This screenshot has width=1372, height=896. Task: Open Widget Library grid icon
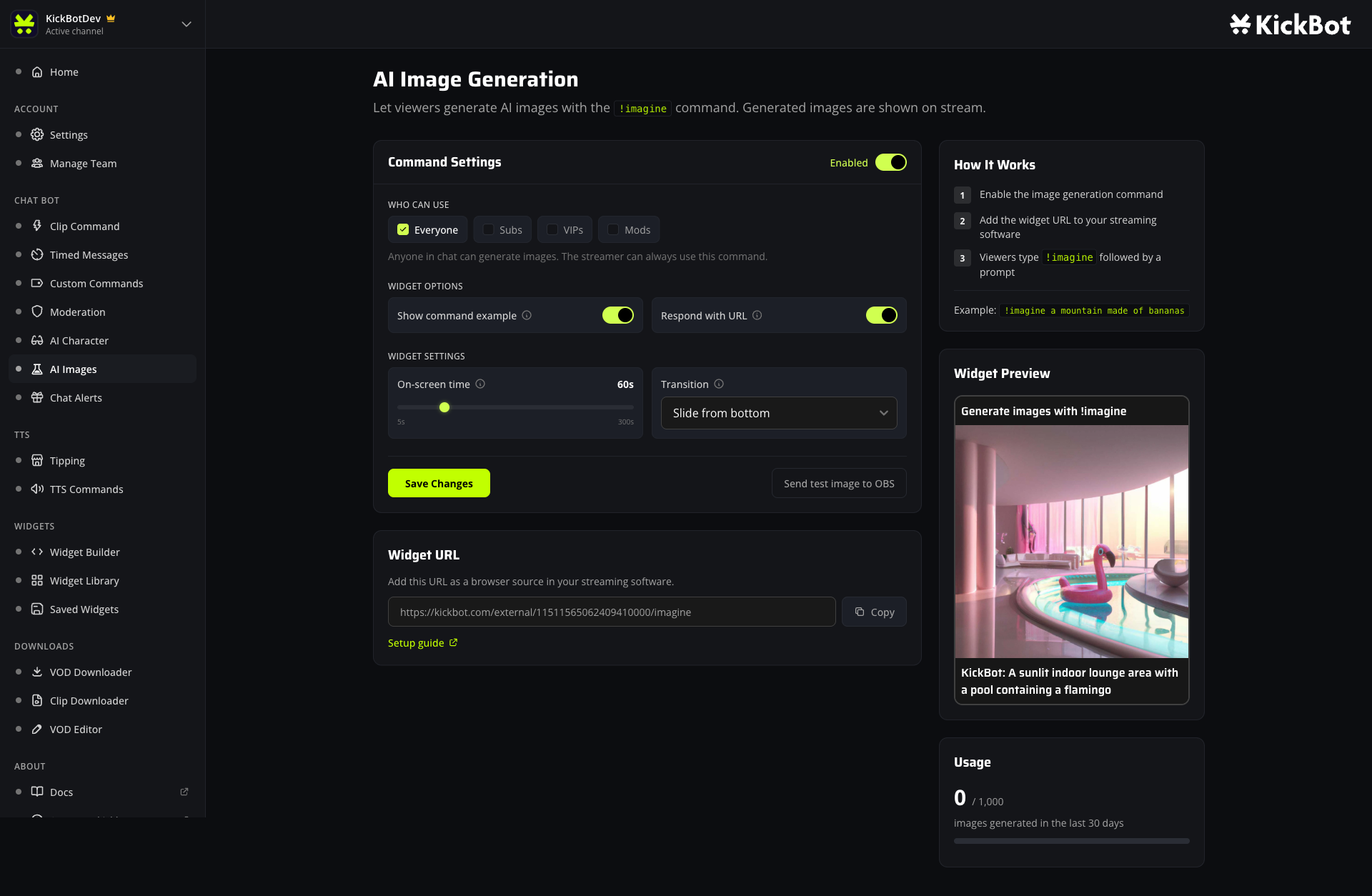click(x=37, y=581)
